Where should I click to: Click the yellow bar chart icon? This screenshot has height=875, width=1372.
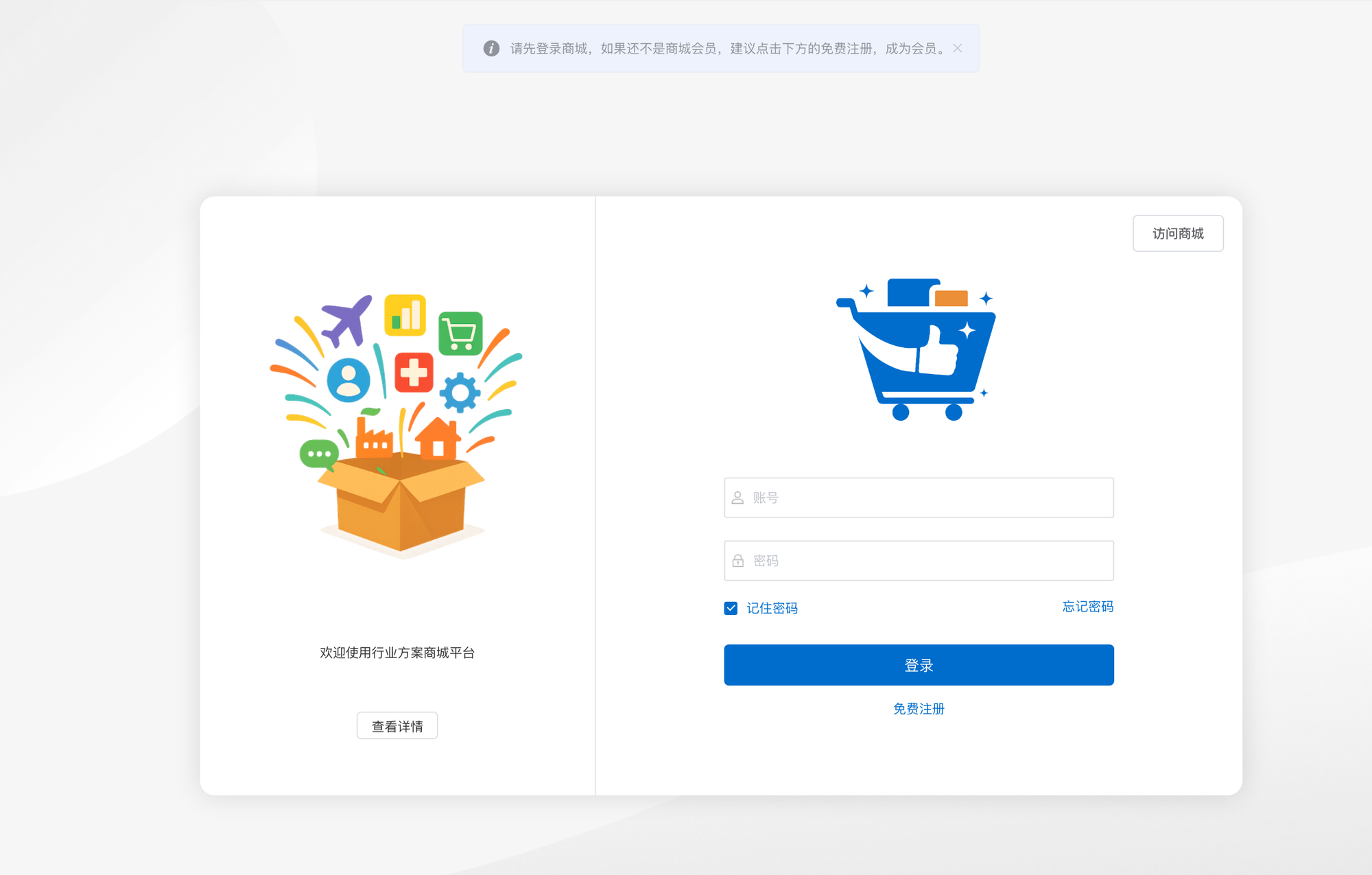point(405,315)
